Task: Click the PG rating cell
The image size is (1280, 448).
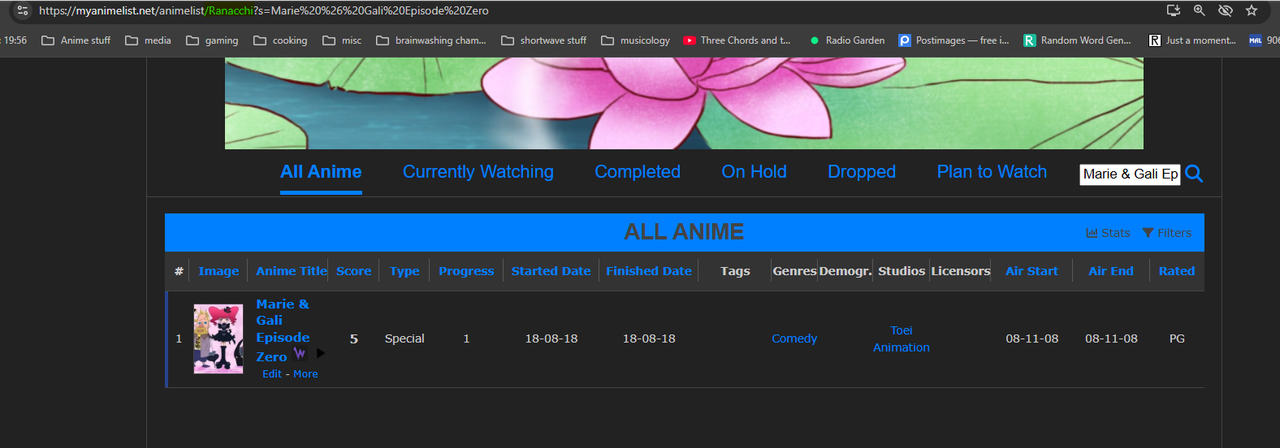Action: pyautogui.click(x=1177, y=339)
